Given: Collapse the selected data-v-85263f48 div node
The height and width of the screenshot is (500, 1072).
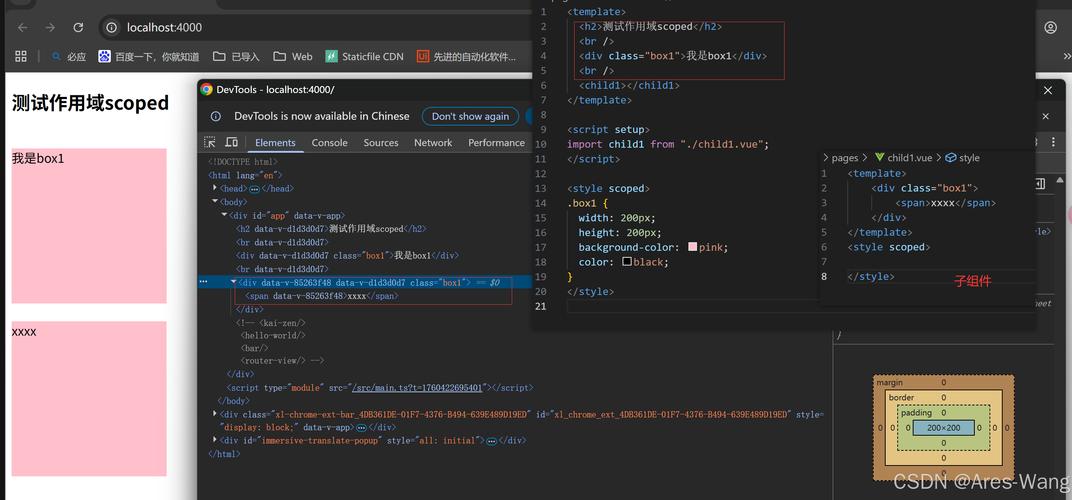Looking at the screenshot, I should pyautogui.click(x=233, y=282).
